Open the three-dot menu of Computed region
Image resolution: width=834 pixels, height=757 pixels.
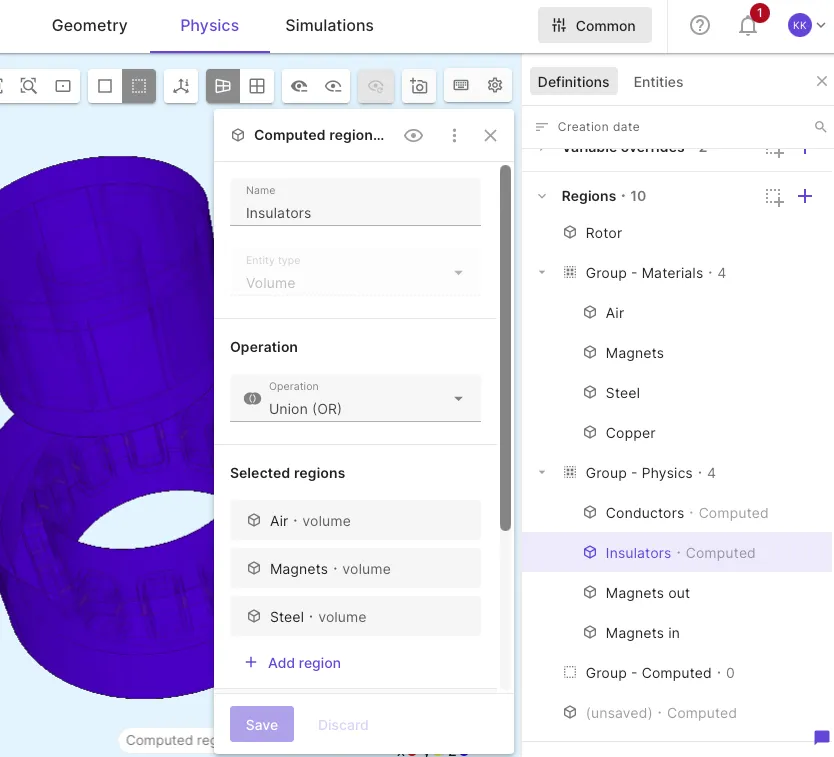pyautogui.click(x=454, y=136)
